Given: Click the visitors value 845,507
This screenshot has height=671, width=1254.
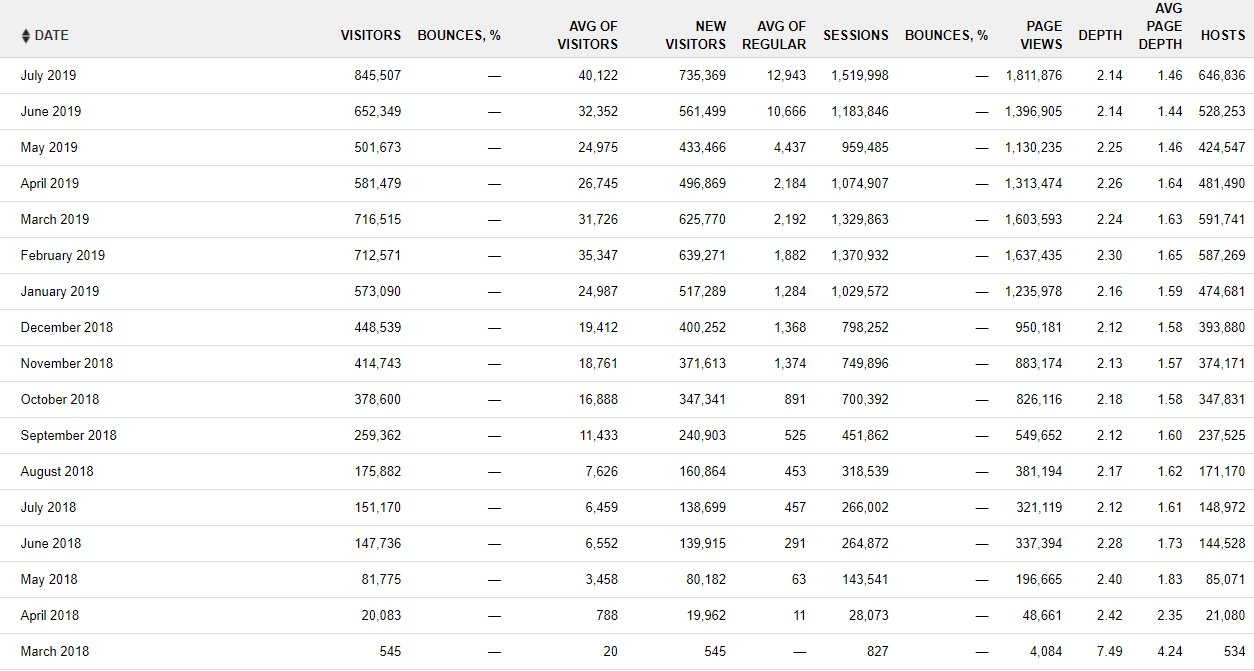Looking at the screenshot, I should (377, 76).
